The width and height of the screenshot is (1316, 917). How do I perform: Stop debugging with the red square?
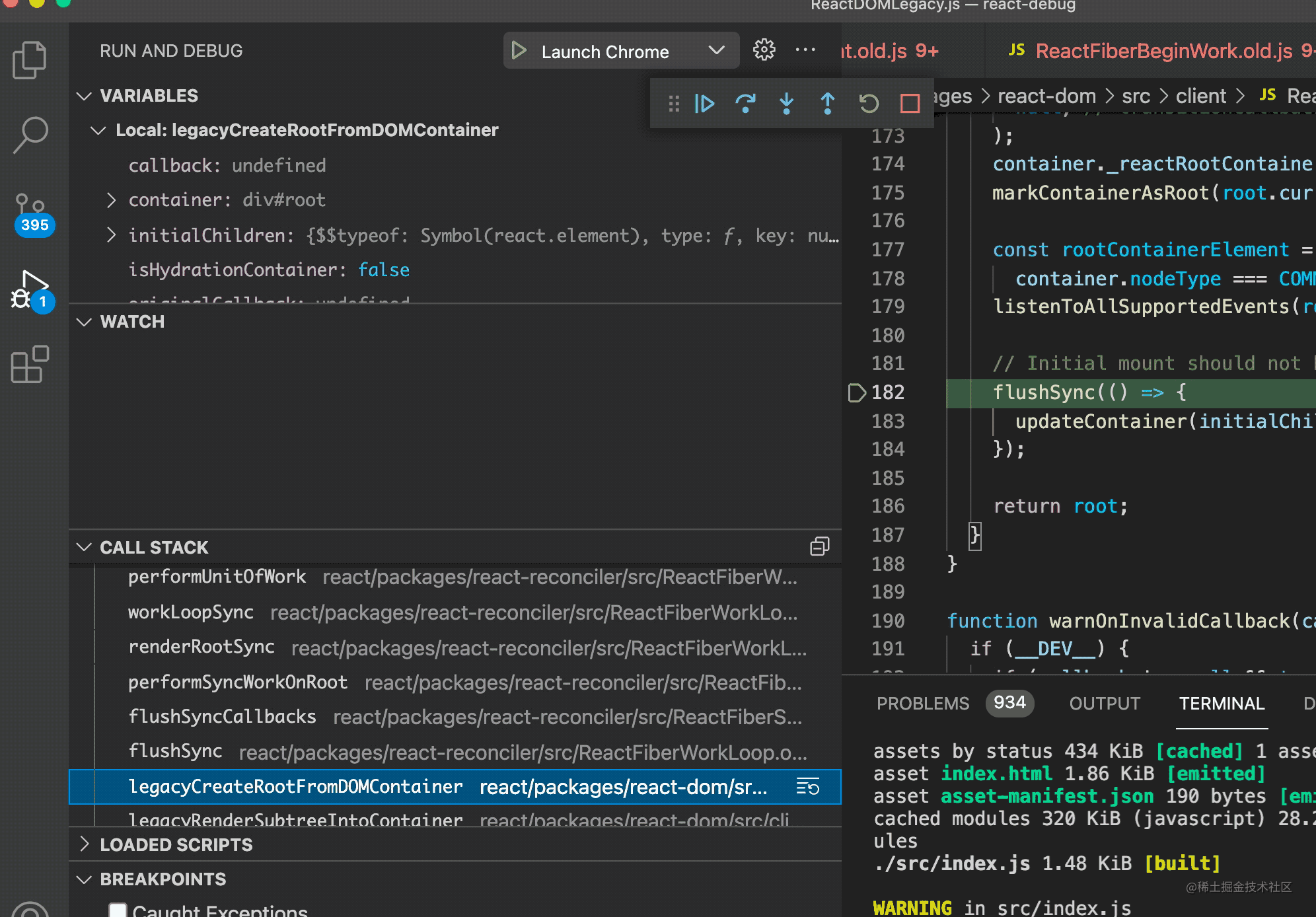coord(910,104)
